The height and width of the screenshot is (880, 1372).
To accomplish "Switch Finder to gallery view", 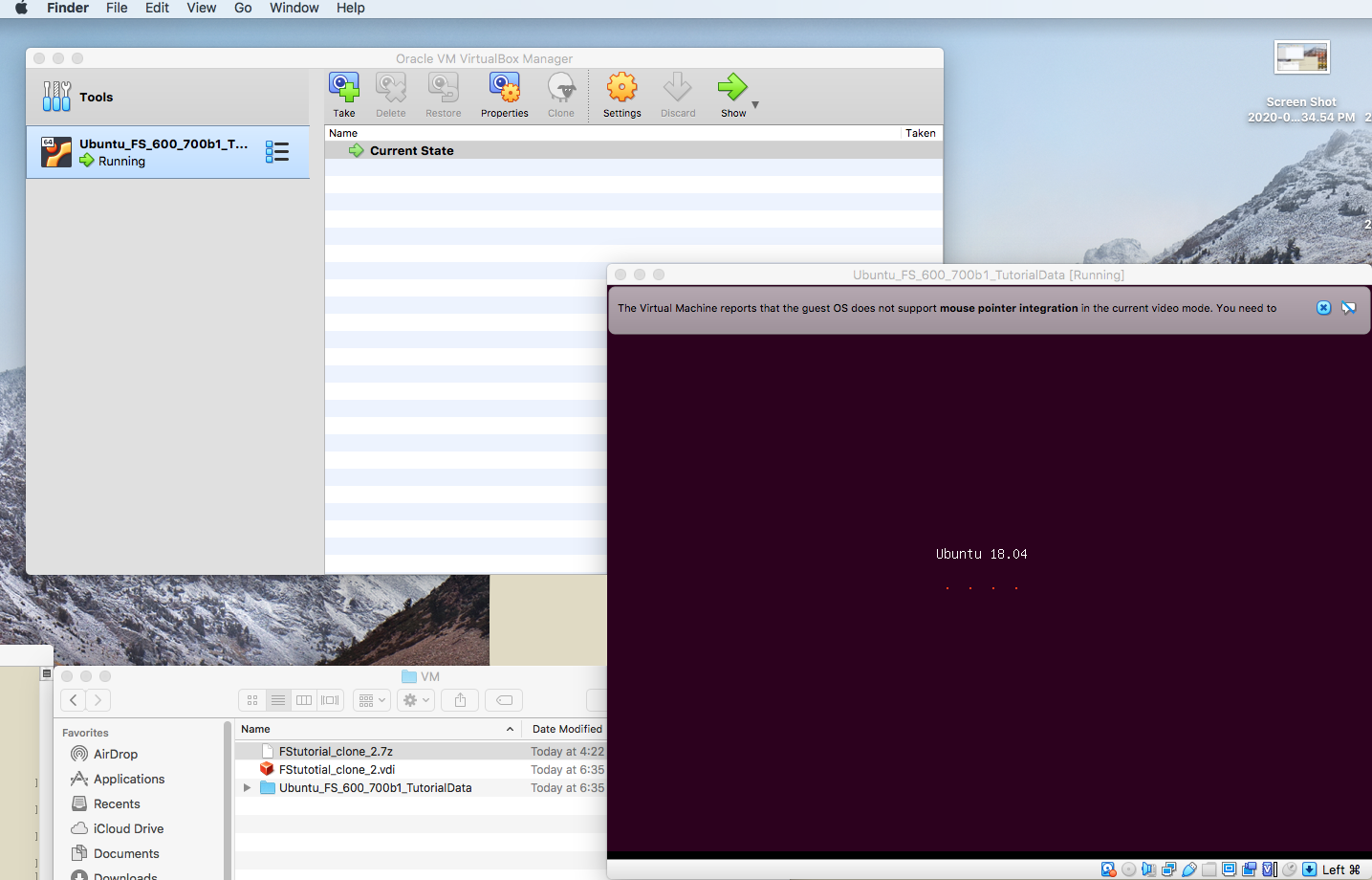I will point(330,700).
